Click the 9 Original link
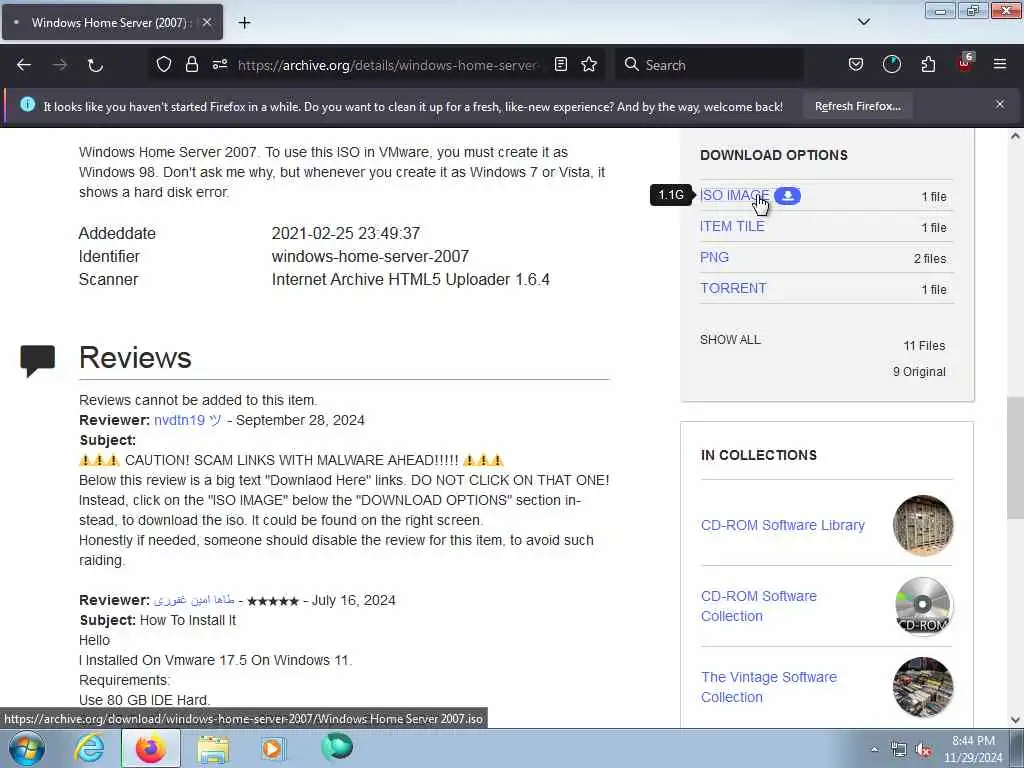Viewport: 1024px width, 768px height. click(919, 372)
